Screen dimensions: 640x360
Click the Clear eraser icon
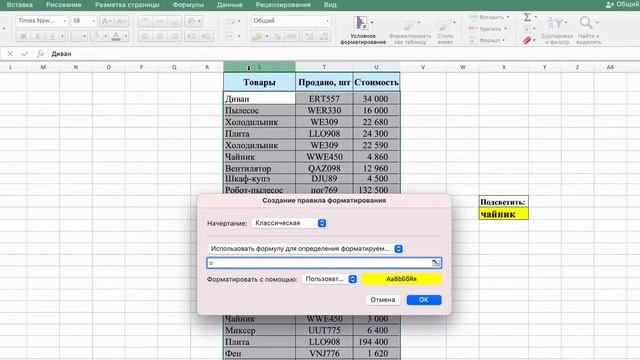click(527, 40)
